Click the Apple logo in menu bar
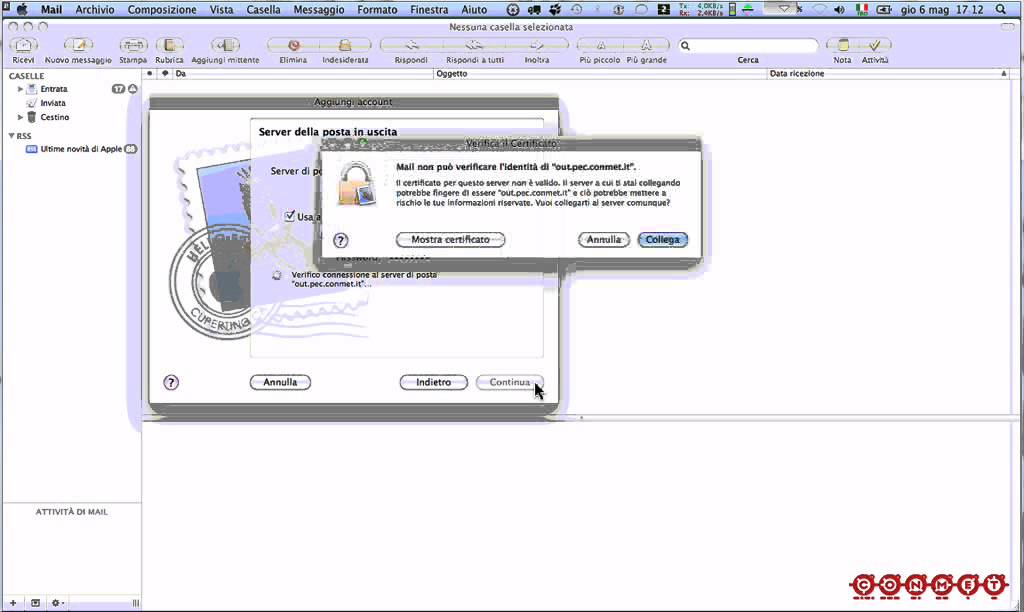This screenshot has height=612, width=1024. pyautogui.click(x=22, y=10)
